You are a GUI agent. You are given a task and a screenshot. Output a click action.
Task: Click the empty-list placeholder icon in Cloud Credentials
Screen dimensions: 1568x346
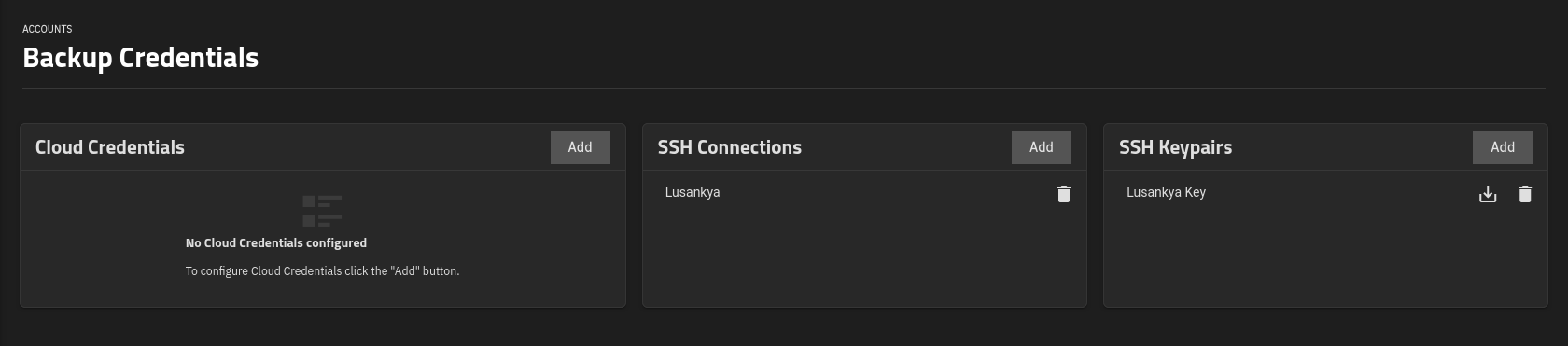tap(322, 211)
